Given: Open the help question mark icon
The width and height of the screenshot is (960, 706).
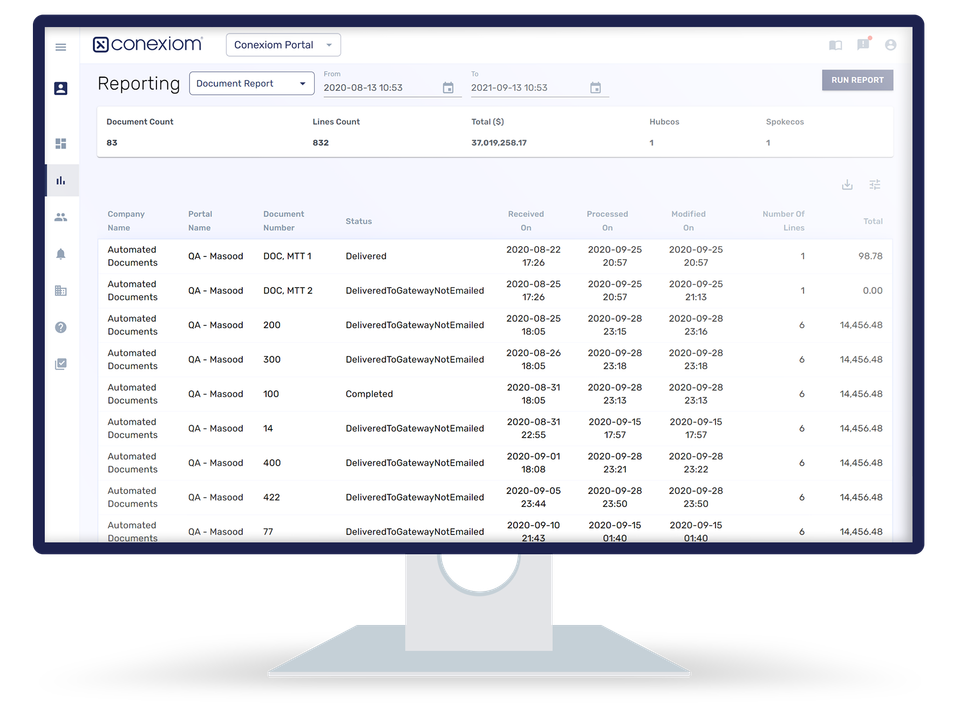Looking at the screenshot, I should pyautogui.click(x=60, y=327).
